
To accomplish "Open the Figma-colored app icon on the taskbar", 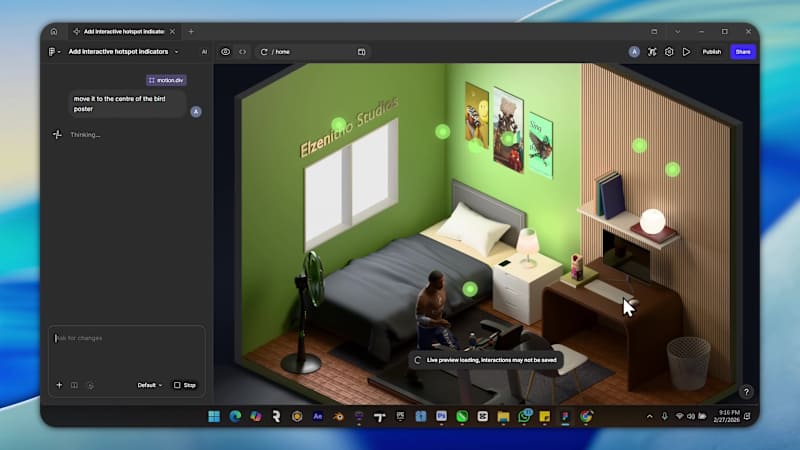I will tap(565, 416).
